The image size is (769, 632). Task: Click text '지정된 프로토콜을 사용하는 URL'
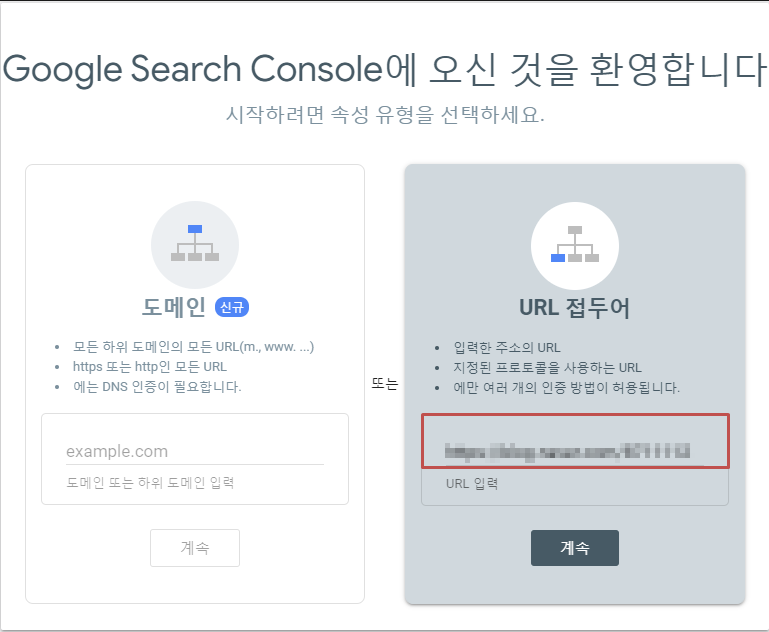[x=547, y=368]
